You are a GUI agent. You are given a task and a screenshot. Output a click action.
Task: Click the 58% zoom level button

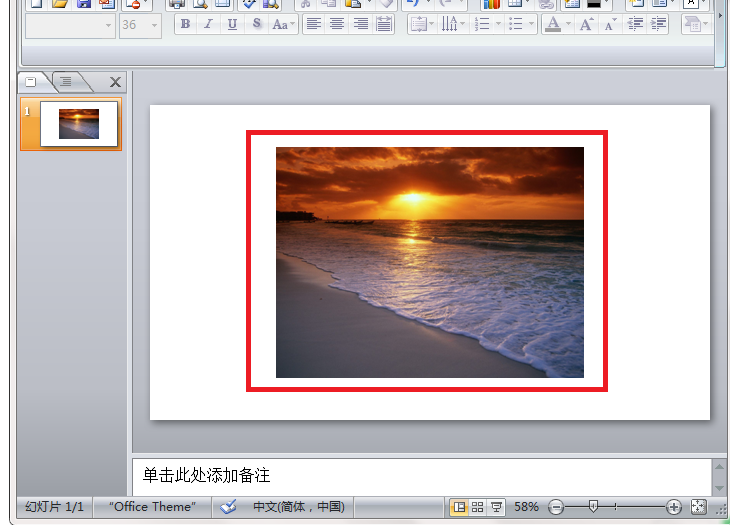(526, 507)
